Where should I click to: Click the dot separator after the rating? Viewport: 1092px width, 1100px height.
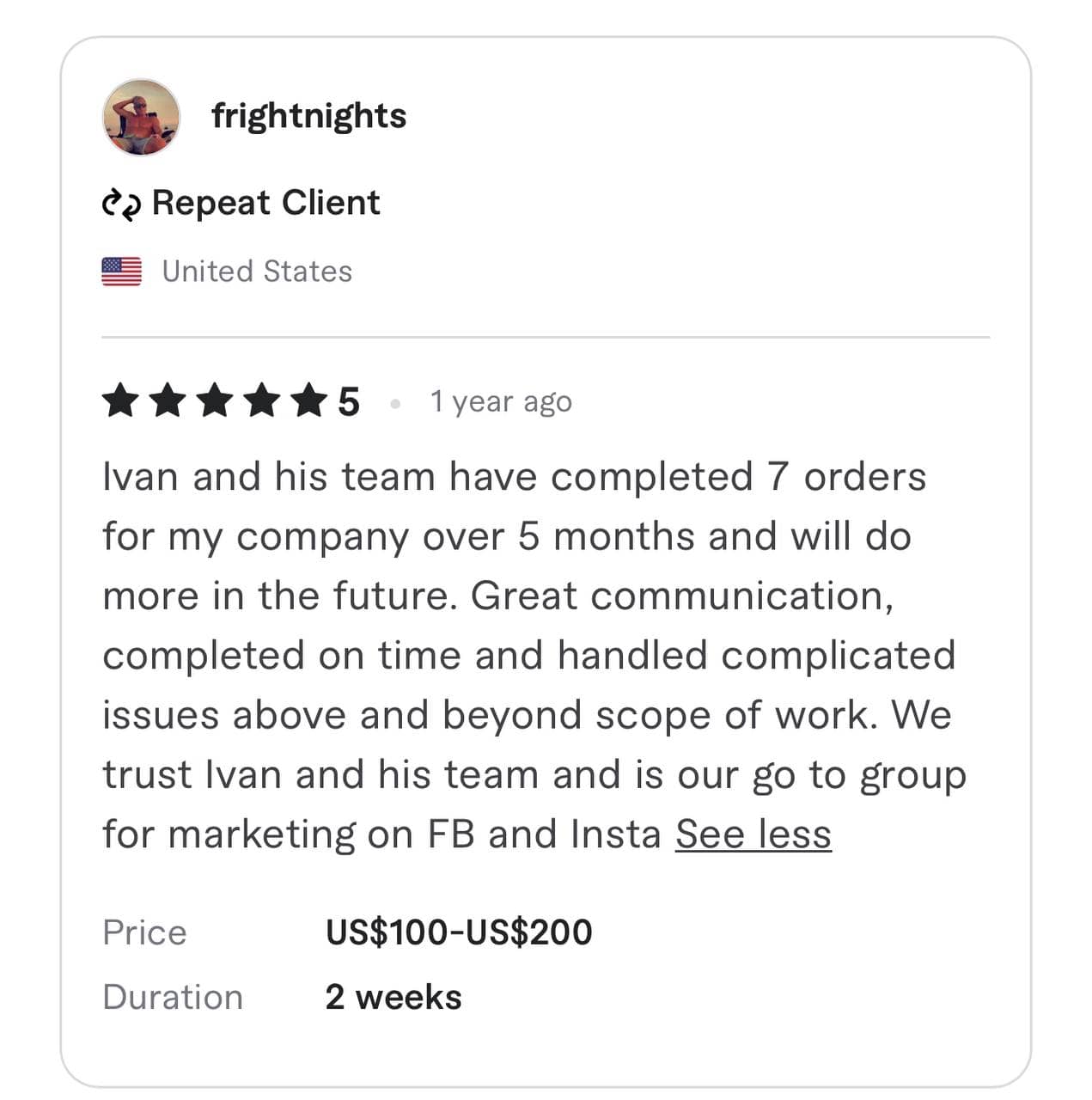pos(395,403)
